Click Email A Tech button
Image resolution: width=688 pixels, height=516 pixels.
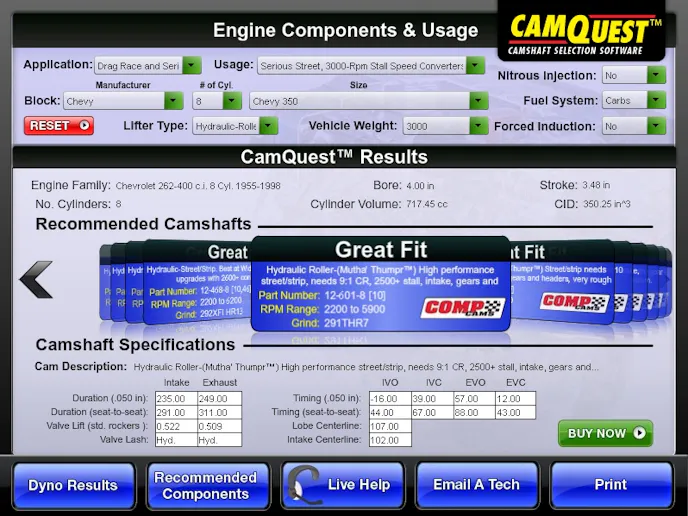click(476, 485)
